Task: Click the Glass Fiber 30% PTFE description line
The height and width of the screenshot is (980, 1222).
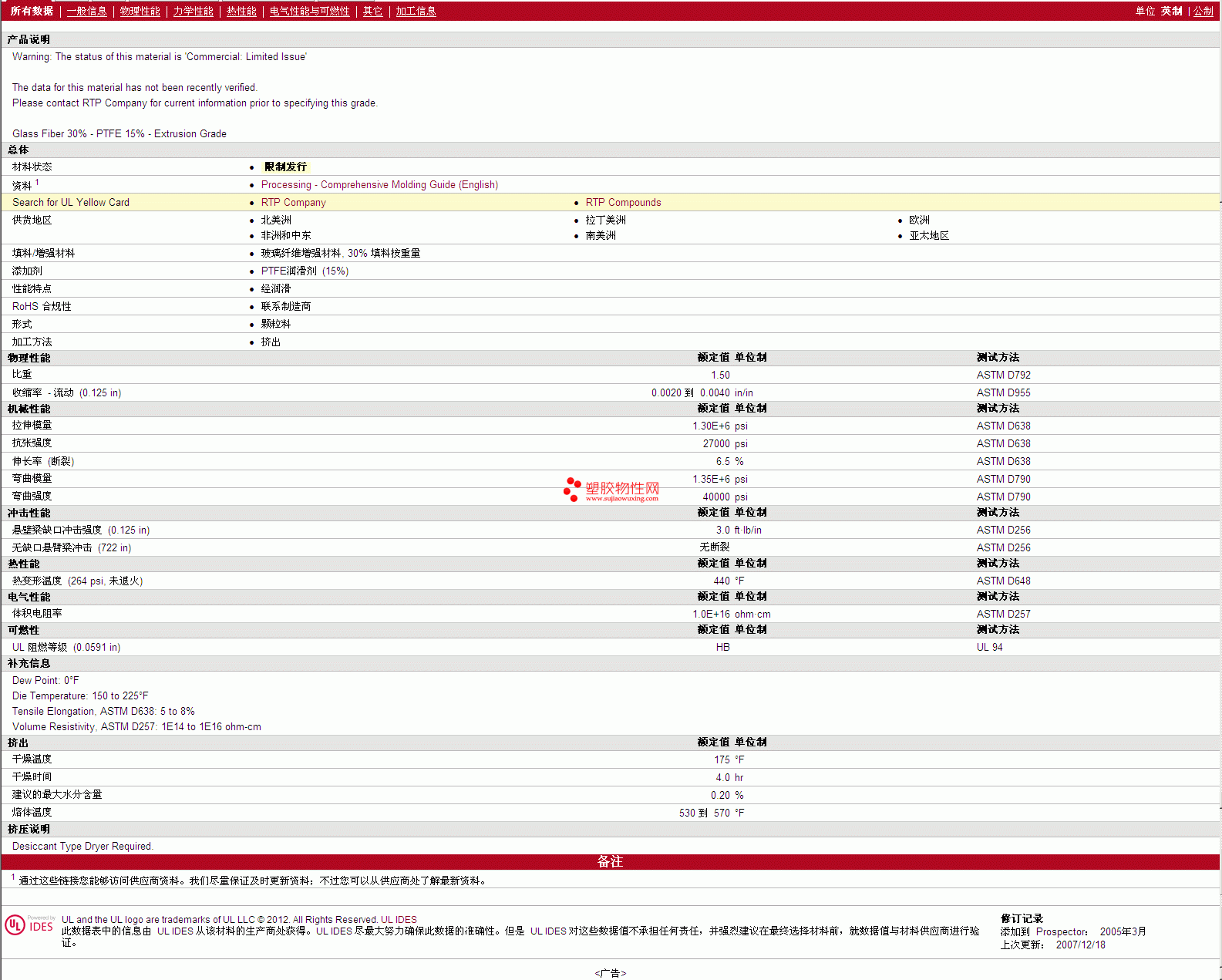Action: point(120,133)
